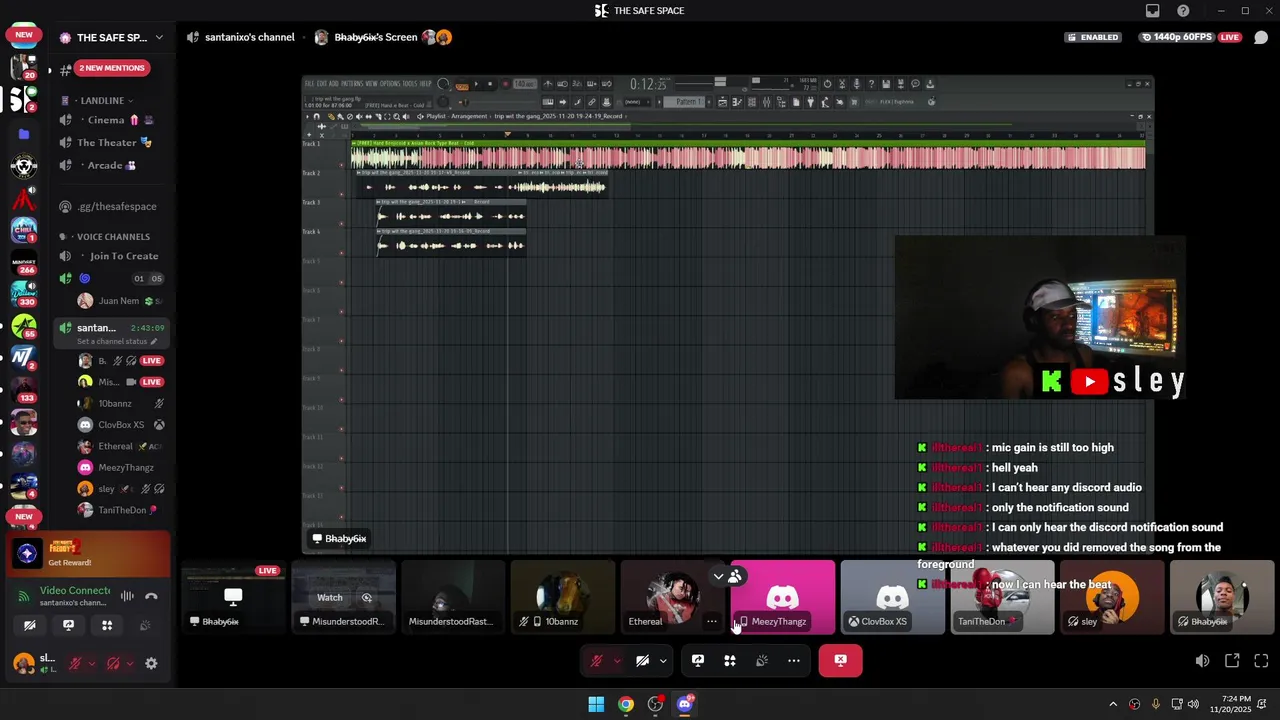Click the red disconnect call button

pos(841,661)
